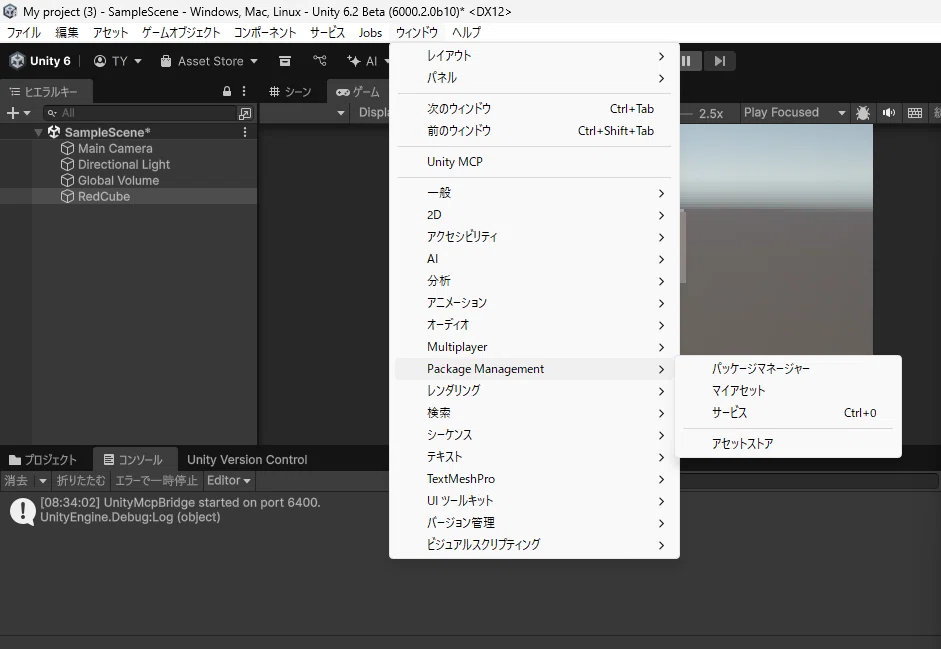Screen dimensions: 941x649
Task: Toggle the Hierarchy panel lock icon
Action: click(227, 91)
